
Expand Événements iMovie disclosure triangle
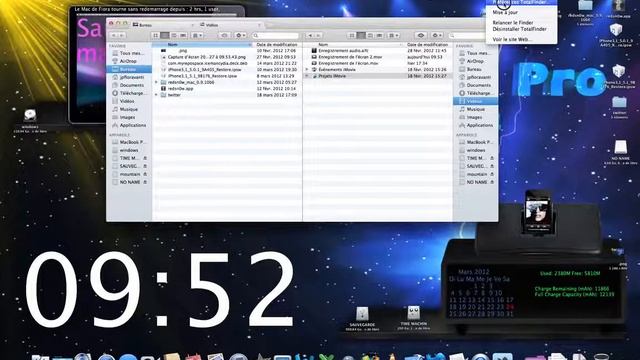tap(307, 70)
